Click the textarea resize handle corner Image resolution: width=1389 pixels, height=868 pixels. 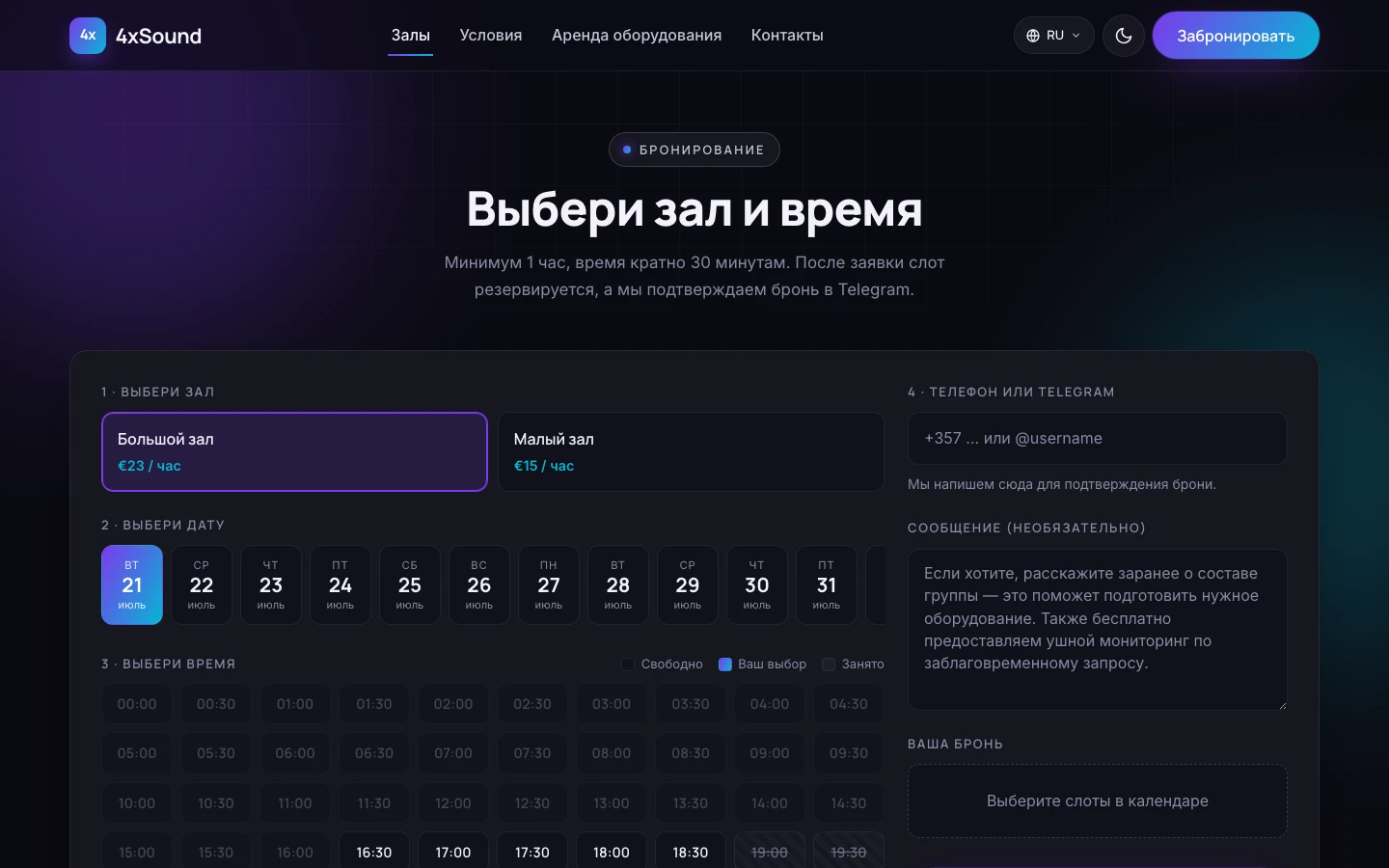(1282, 705)
